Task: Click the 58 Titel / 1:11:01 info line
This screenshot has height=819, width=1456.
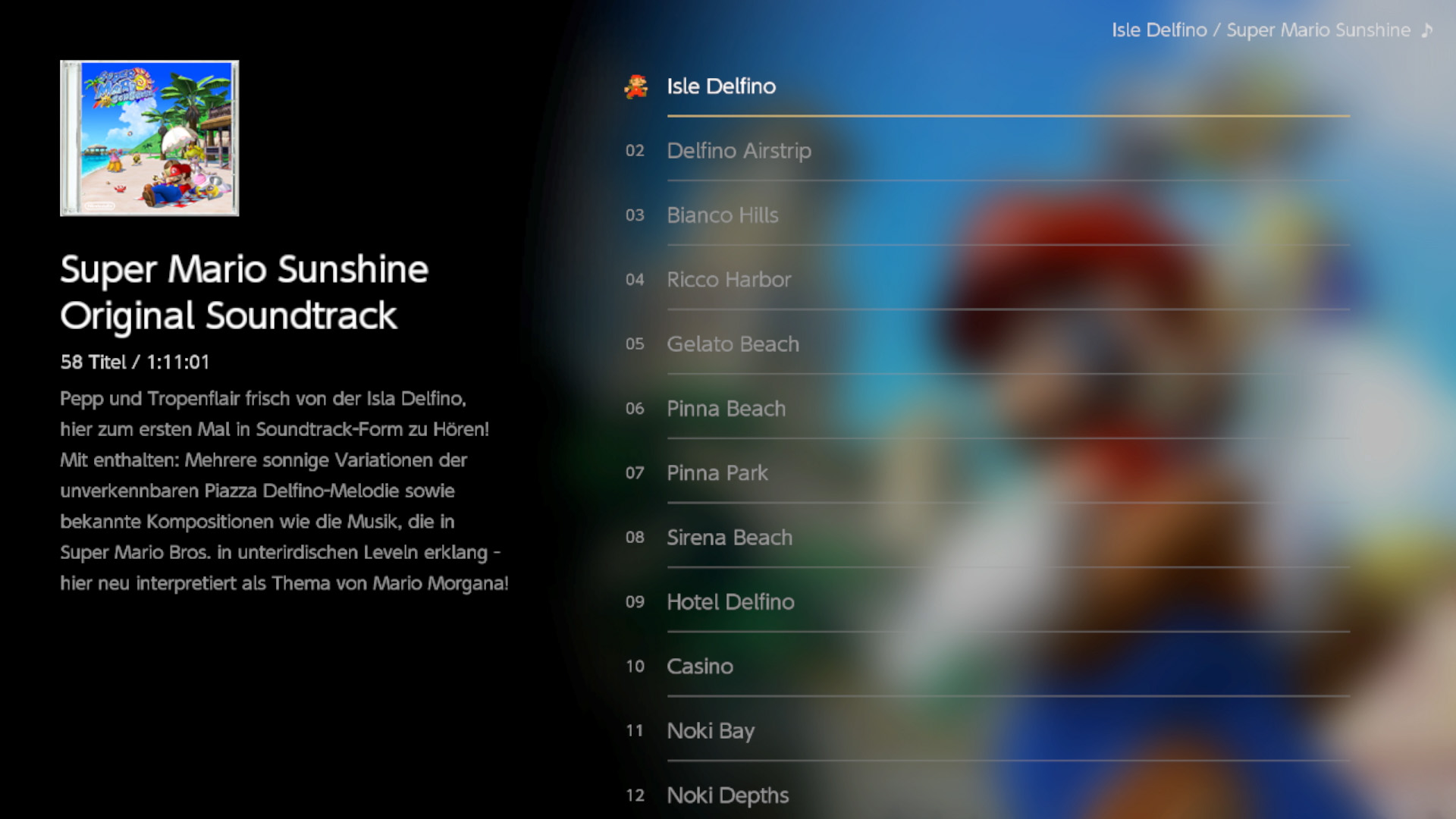Action: coord(135,362)
